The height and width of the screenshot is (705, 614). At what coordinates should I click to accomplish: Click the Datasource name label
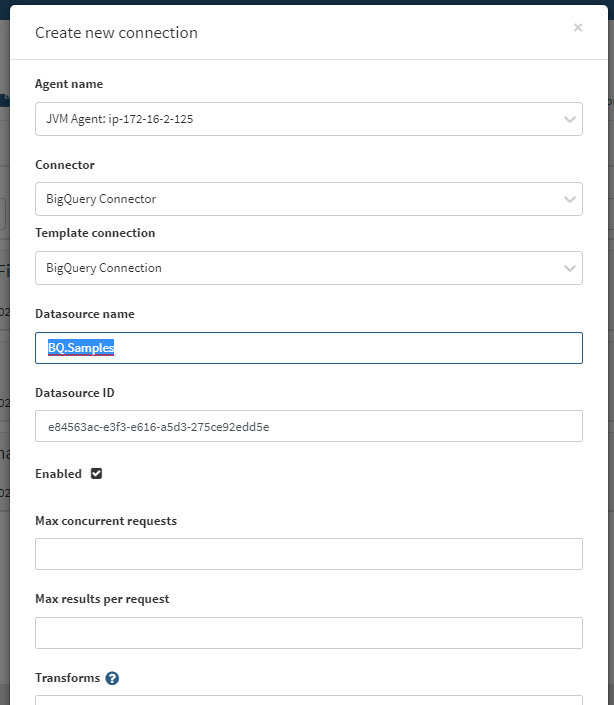click(x=85, y=314)
